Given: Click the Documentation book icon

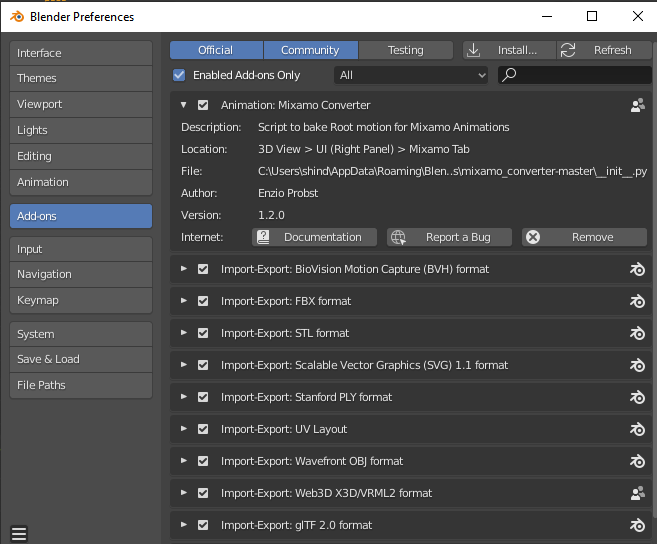Looking at the screenshot, I should (x=263, y=237).
